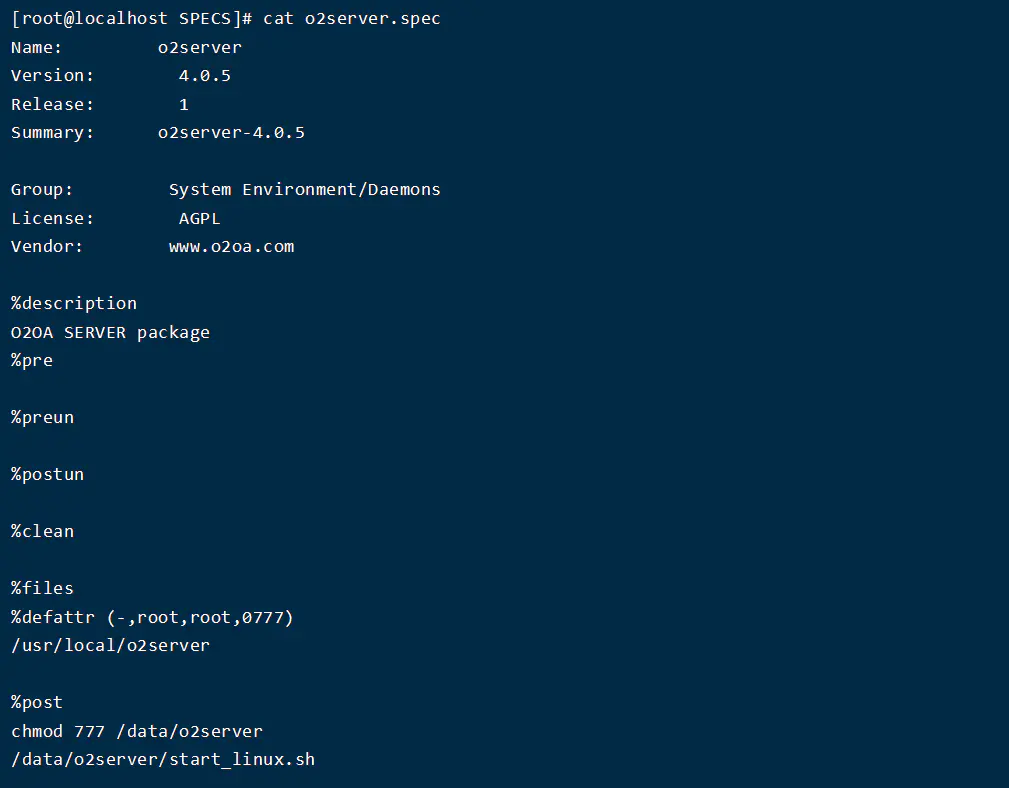
Task: Click the /usr/local/o2server path
Action: tap(110, 645)
